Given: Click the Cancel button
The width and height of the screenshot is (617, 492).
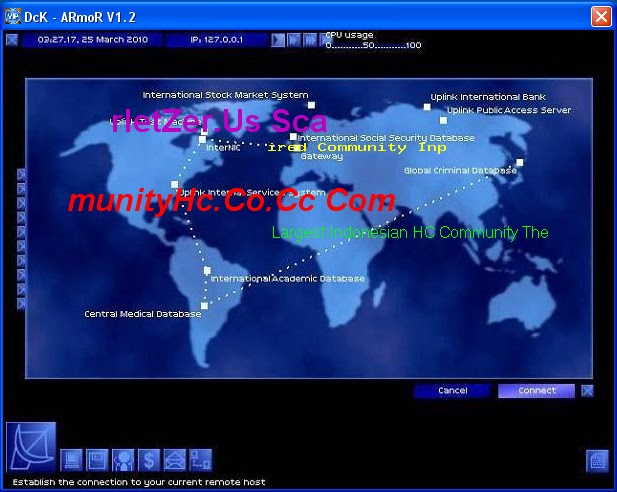Looking at the screenshot, I should (x=453, y=391).
